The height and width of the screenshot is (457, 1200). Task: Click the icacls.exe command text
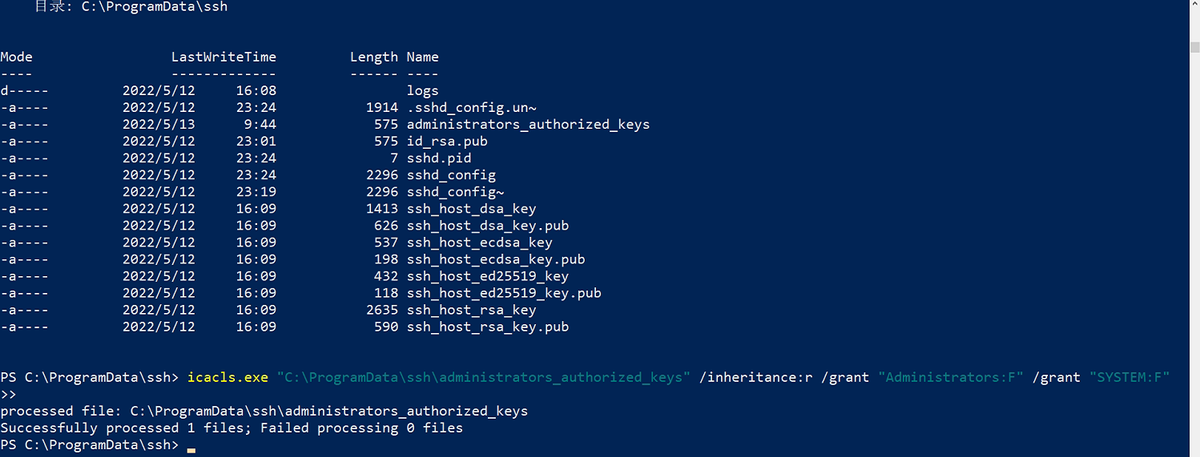click(228, 378)
